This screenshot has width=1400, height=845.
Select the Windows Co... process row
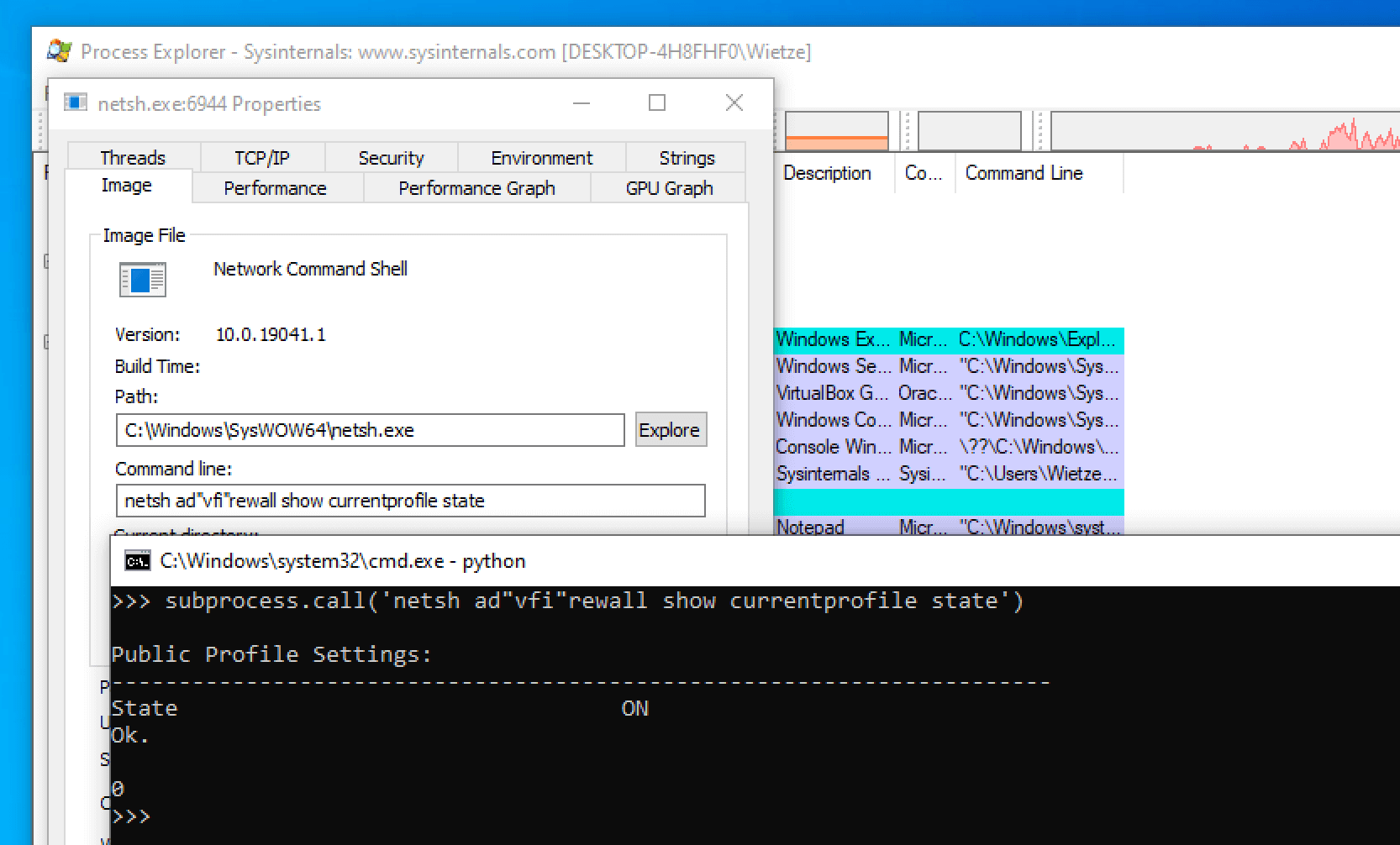949,420
